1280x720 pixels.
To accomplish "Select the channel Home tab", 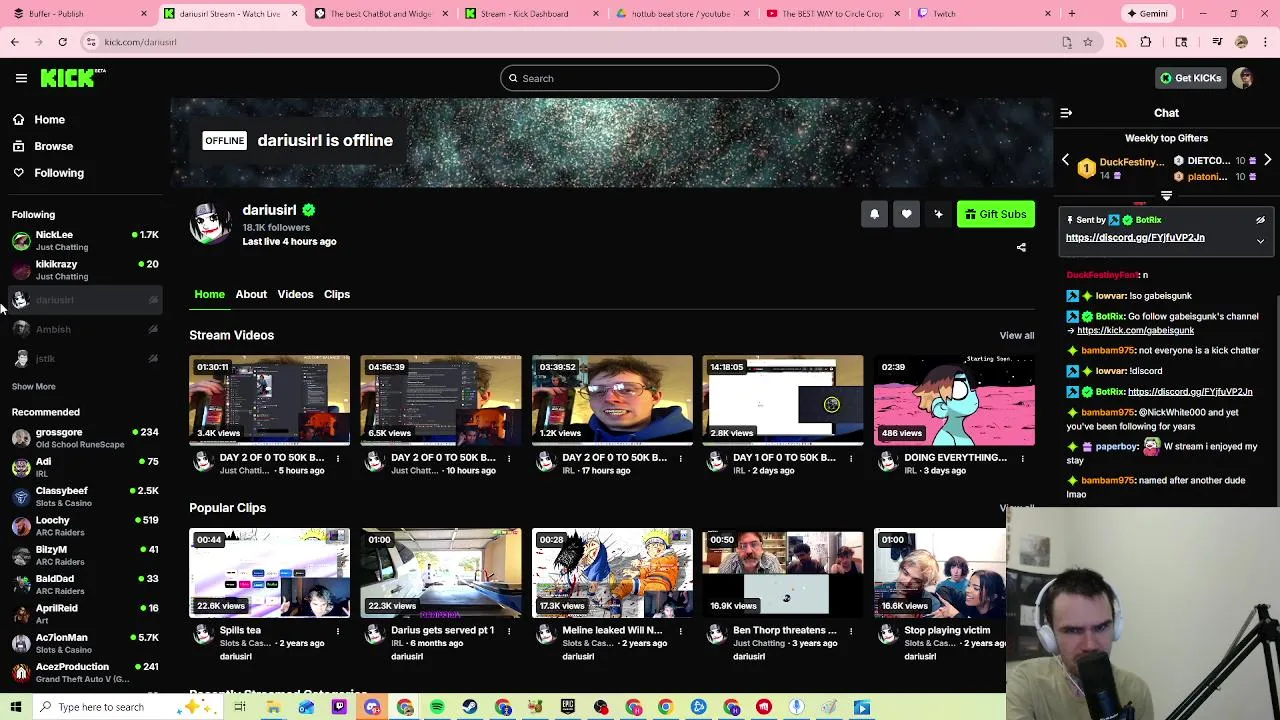I will 209,294.
